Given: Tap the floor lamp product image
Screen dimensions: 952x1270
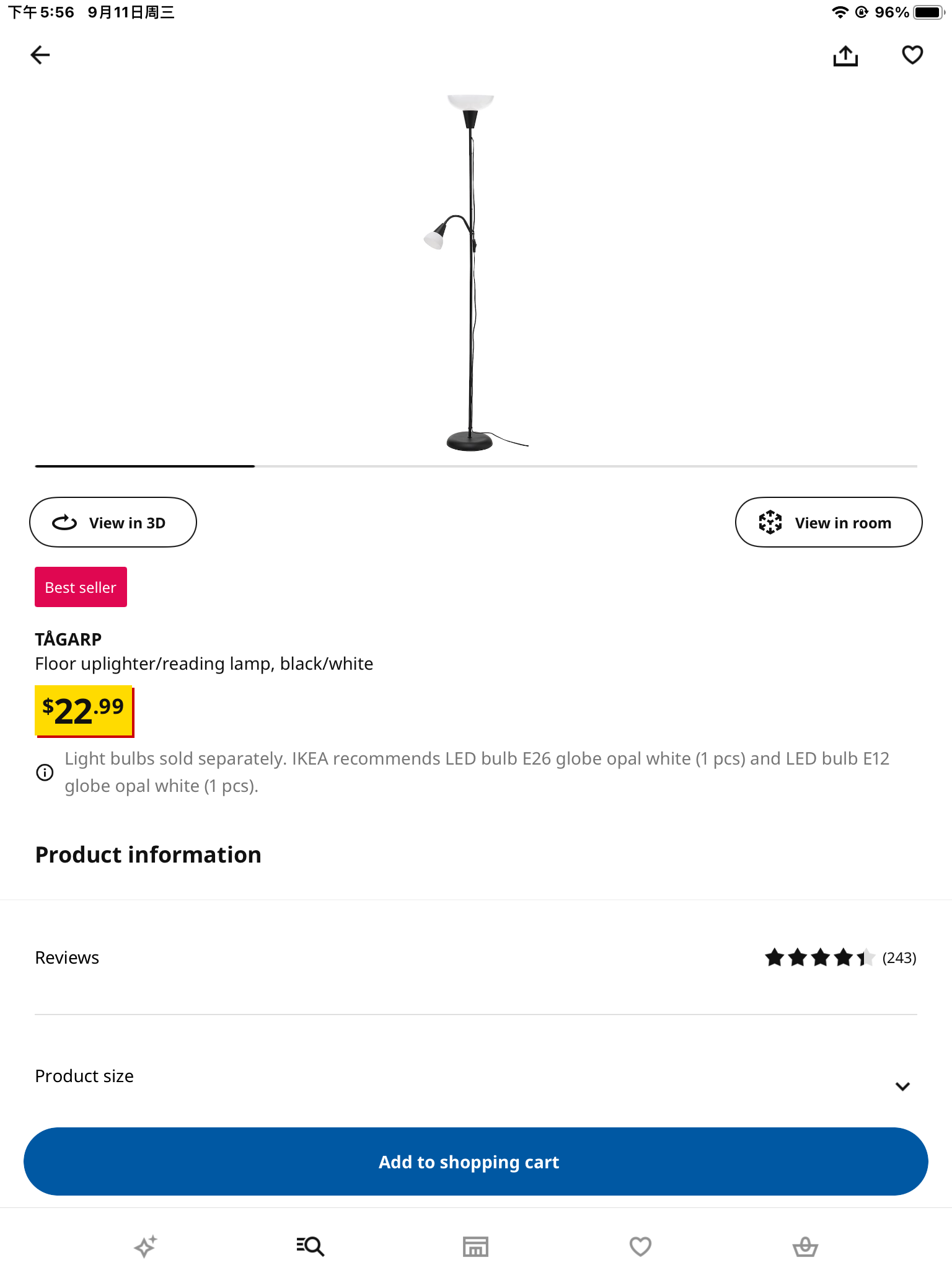Looking at the screenshot, I should pos(471,273).
